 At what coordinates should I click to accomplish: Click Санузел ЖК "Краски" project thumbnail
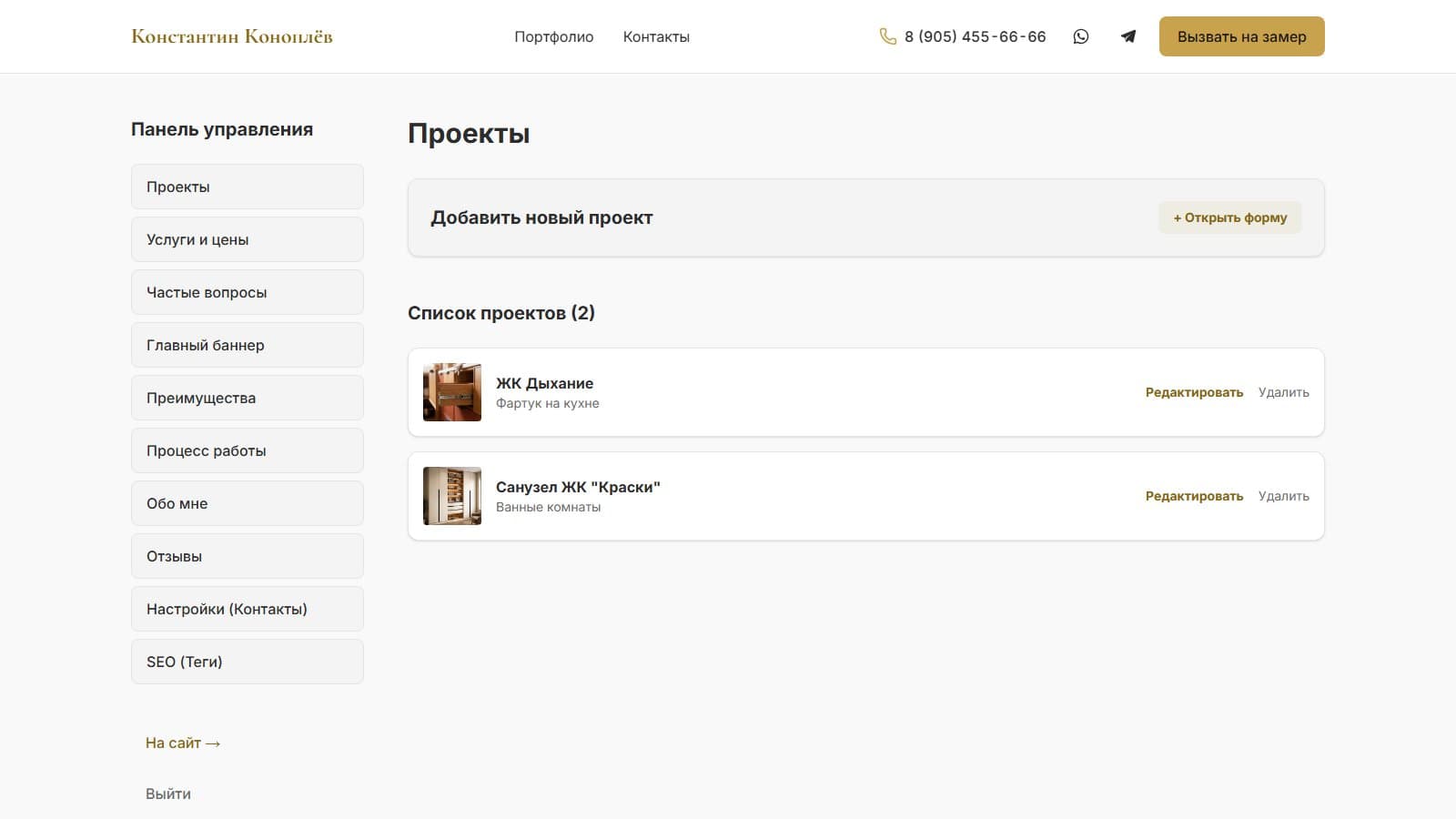452,496
